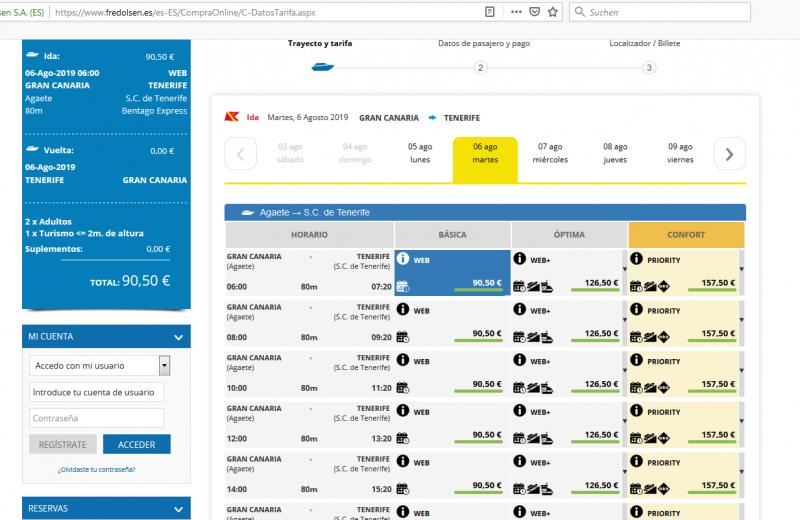Click the CONFORT column header
The image size is (800, 520).
[x=686, y=235]
